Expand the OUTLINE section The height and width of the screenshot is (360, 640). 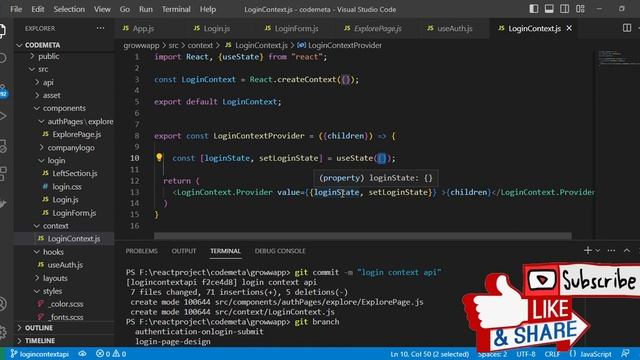pyautogui.click(x=64, y=328)
